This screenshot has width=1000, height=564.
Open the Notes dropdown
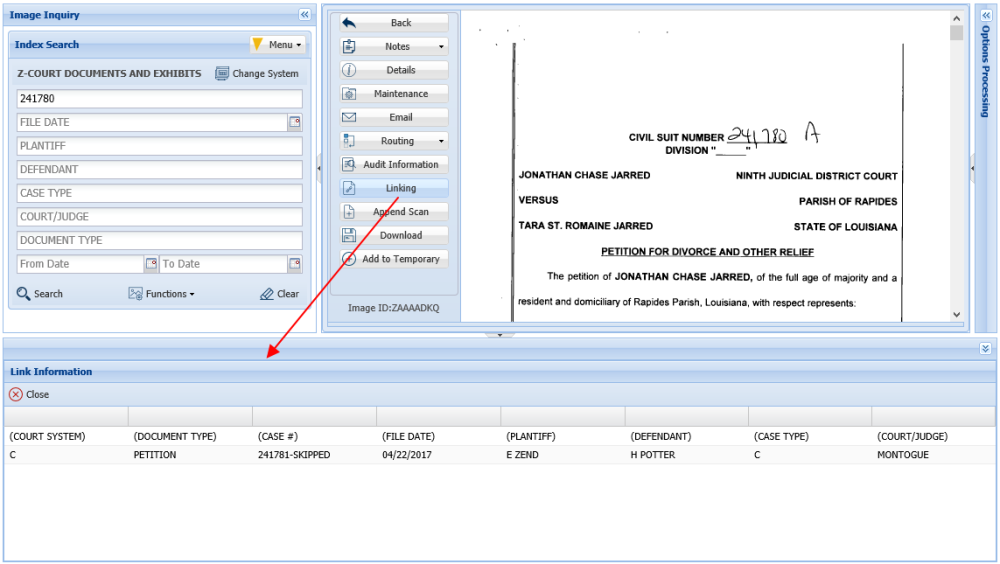click(393, 47)
